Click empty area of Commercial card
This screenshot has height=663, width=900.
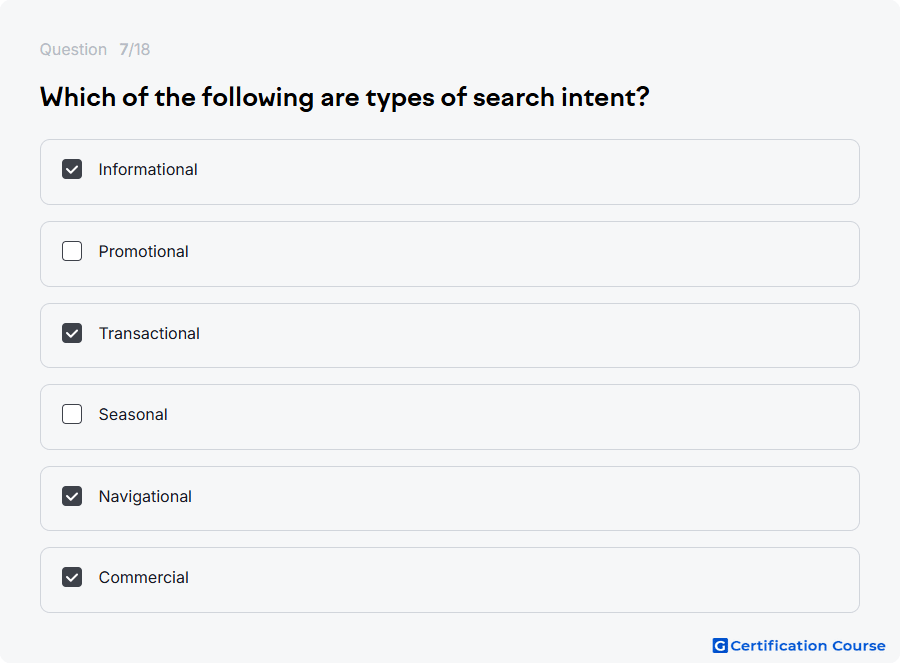click(517, 580)
